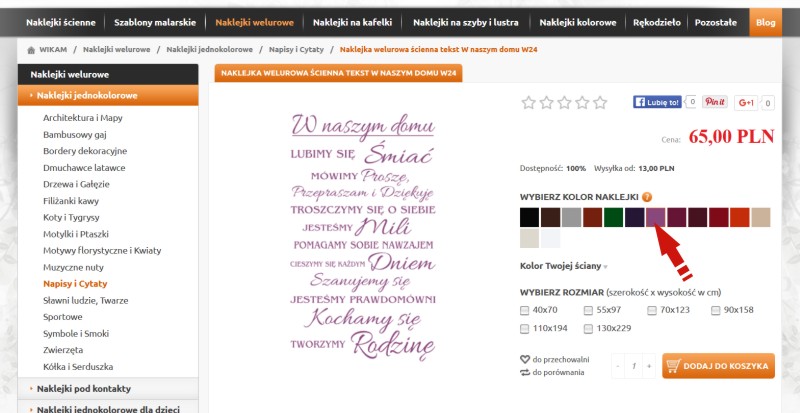Screen dimensions: 800x413
Task: Increase quantity with the plus button
Action: [649, 366]
